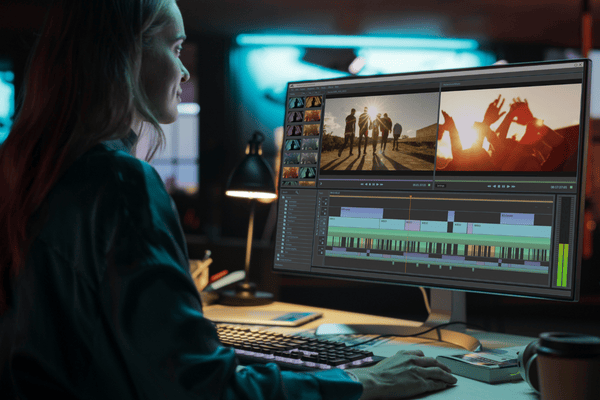
Task: Click the leftmost green marker below audio tracks
Action: 393,263
